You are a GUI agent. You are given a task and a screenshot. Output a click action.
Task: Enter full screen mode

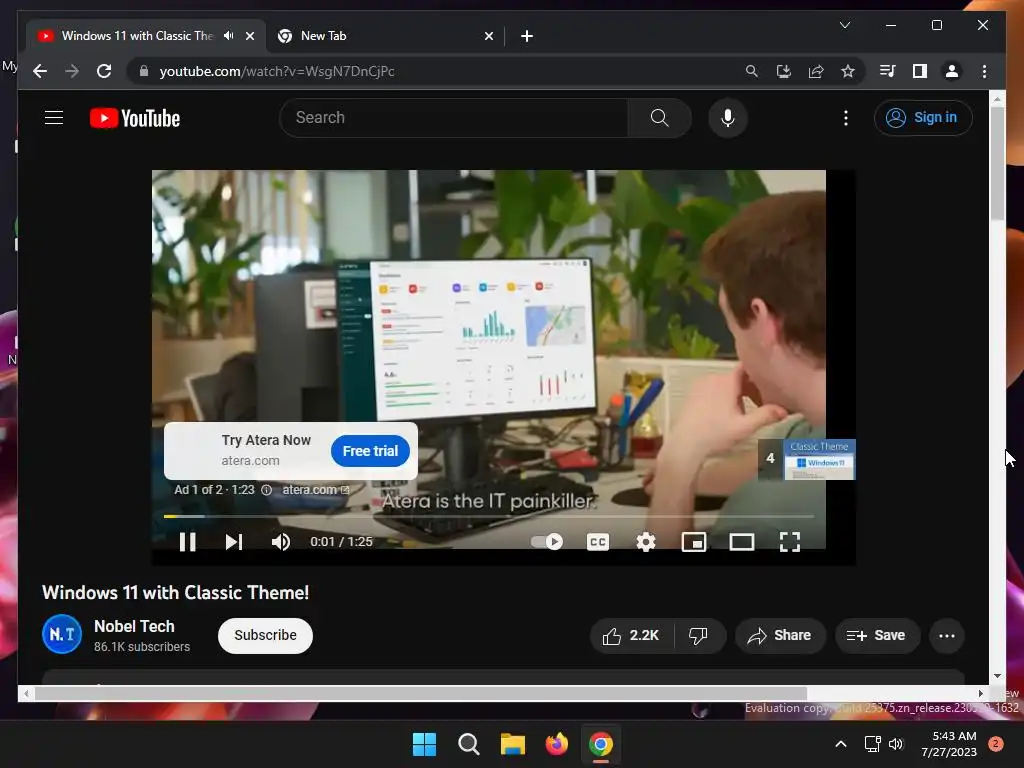(790, 541)
